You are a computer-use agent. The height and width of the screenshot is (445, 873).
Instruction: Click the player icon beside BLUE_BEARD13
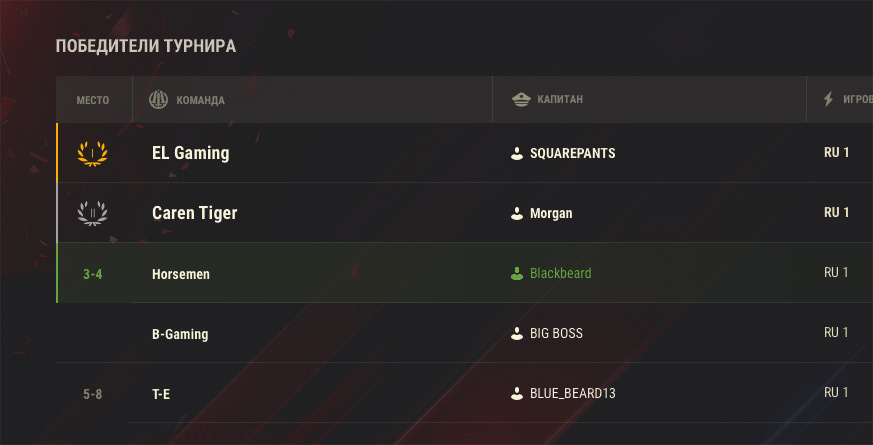[x=517, y=394]
